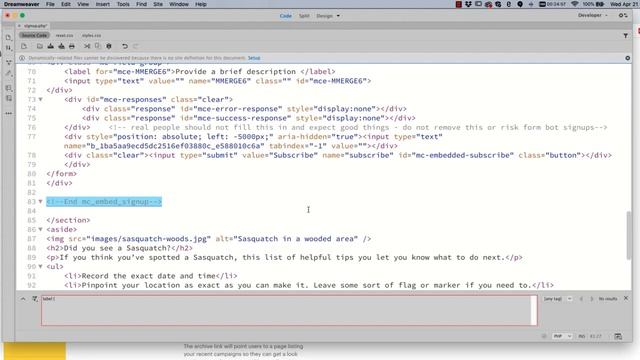Collapse the ul fold arrow at line 90
640x360 pixels.
pos(40,267)
